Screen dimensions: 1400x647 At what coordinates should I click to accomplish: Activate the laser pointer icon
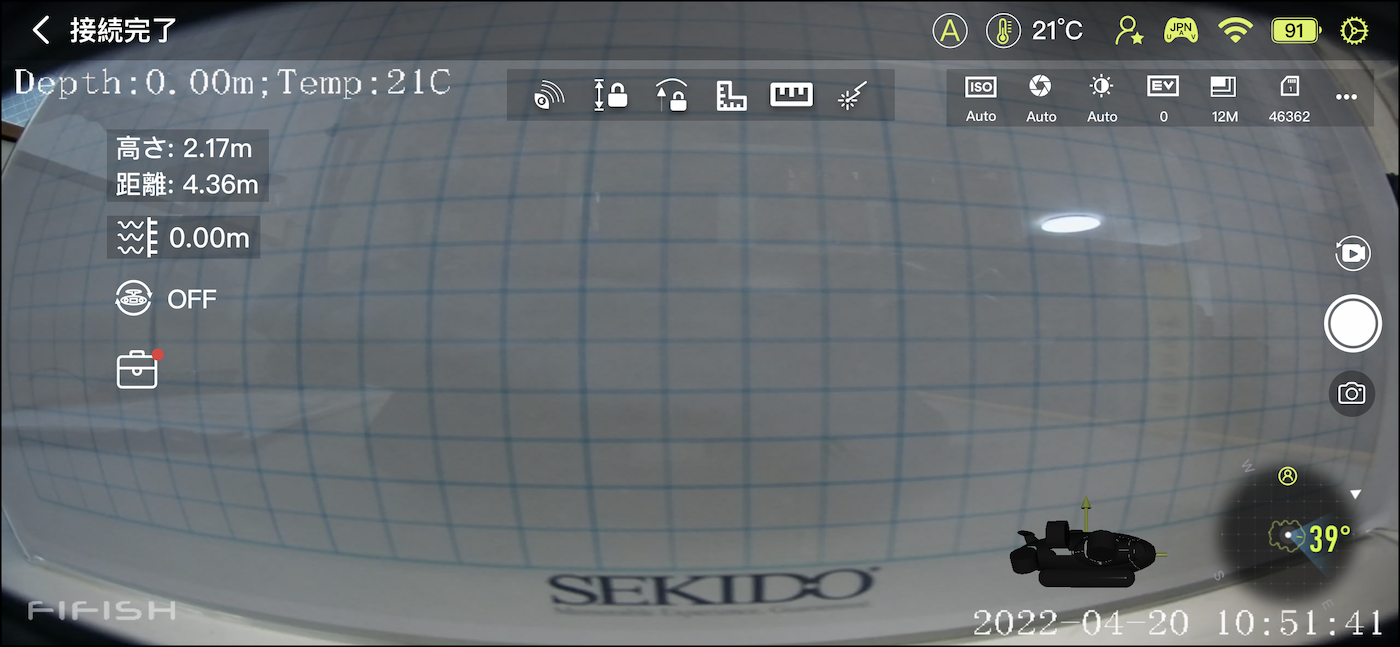852,96
